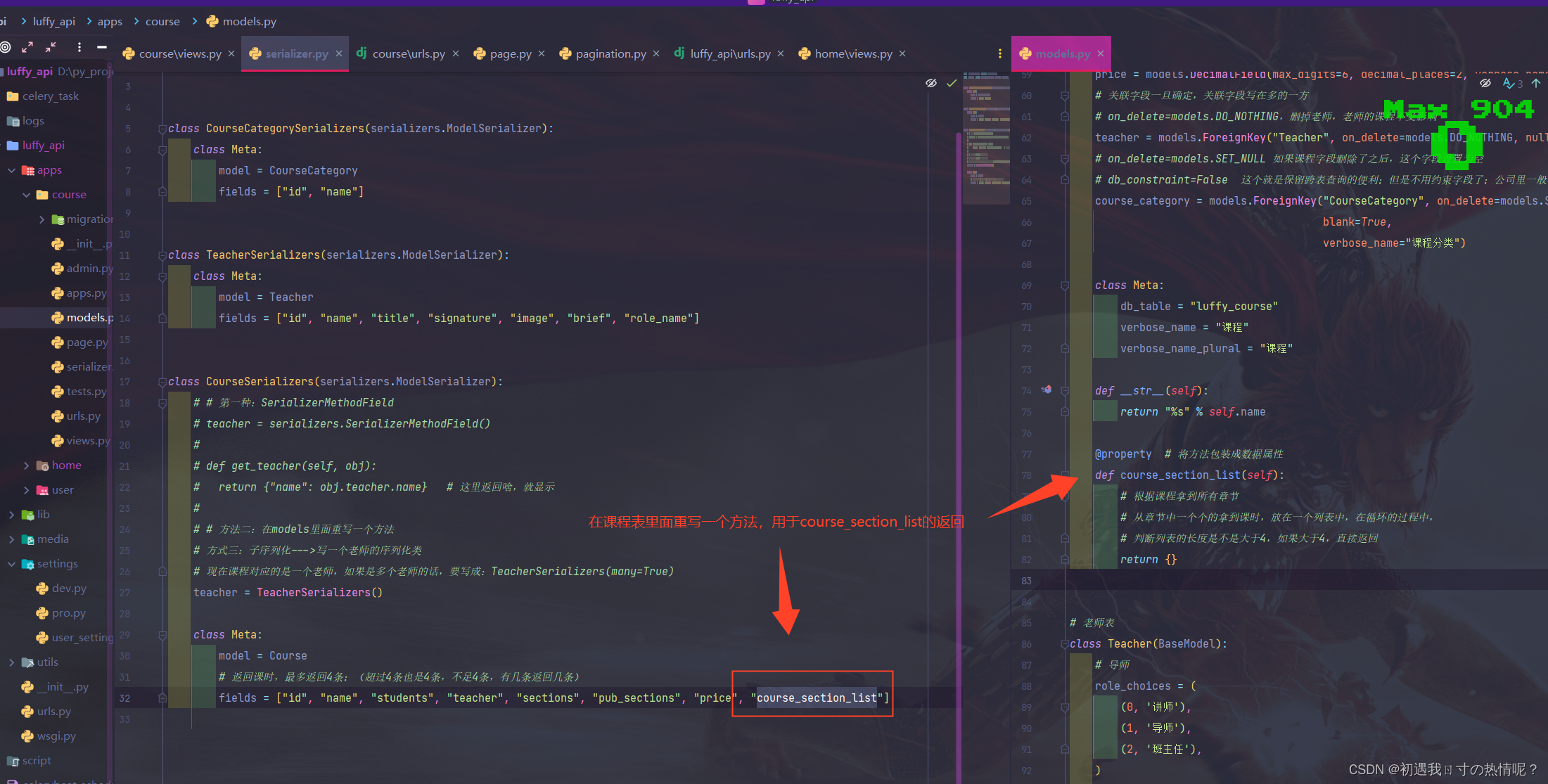The width and height of the screenshot is (1548, 784).
Task: Expand the migrations folder
Action: 41,219
